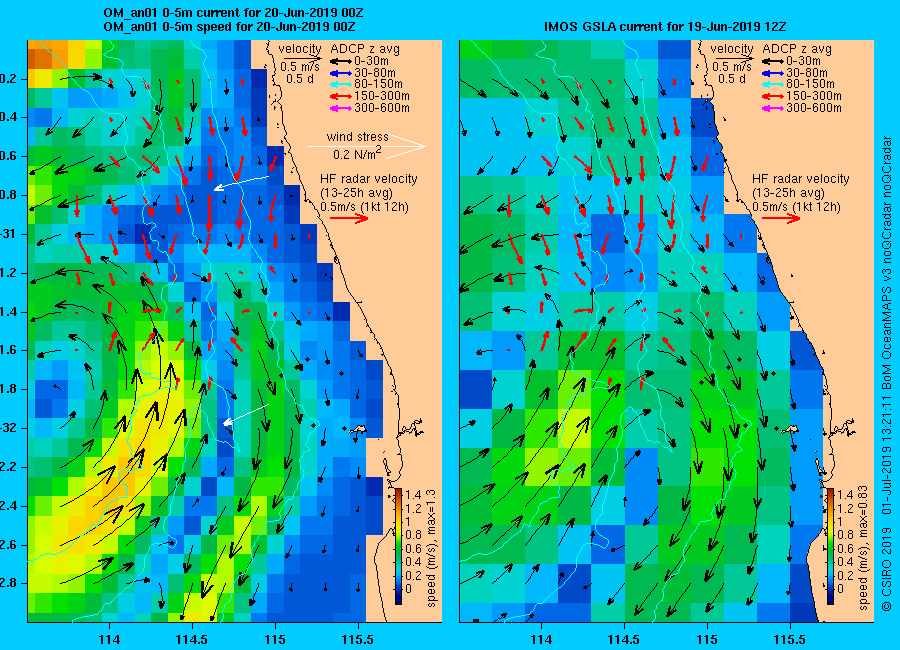Image resolution: width=900 pixels, height=650 pixels.
Task: Click 'HF radar velocity' label in left panel
Action: coord(368,179)
